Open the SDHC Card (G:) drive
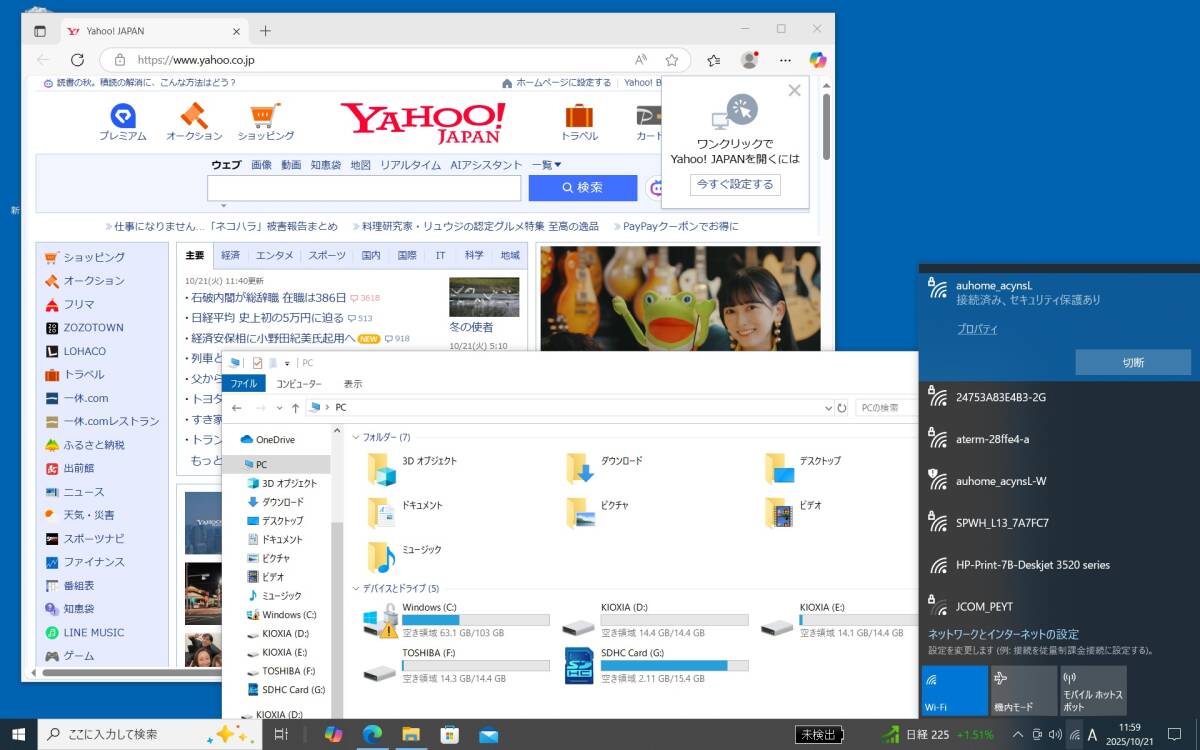Screen dimensions: 1200x750 tap(579, 666)
